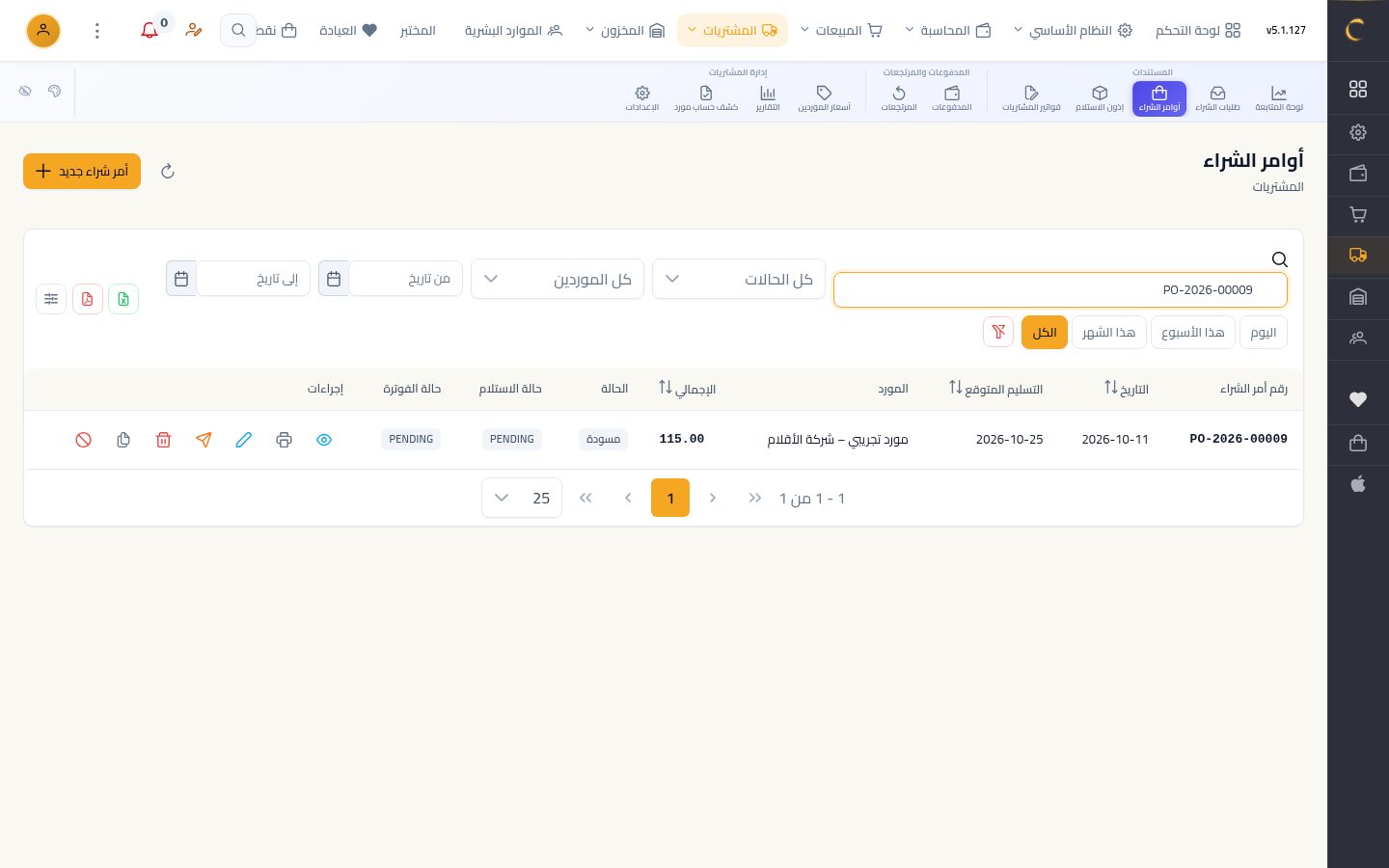The height and width of the screenshot is (868, 1389).
Task: View purchase order PO-2026-00009 with eye icon
Action: click(x=324, y=440)
